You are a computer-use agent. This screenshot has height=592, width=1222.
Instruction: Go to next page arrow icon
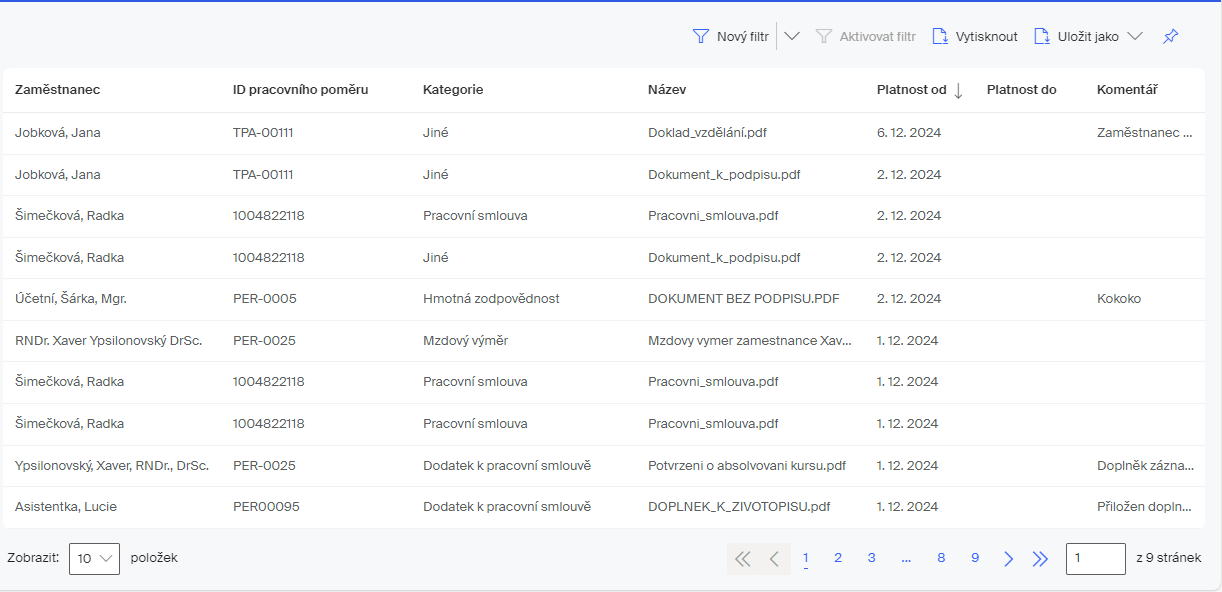coord(1008,559)
